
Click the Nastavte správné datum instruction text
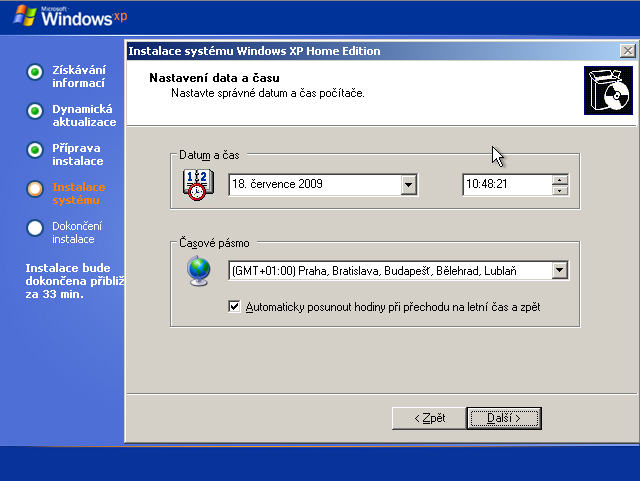[x=268, y=93]
